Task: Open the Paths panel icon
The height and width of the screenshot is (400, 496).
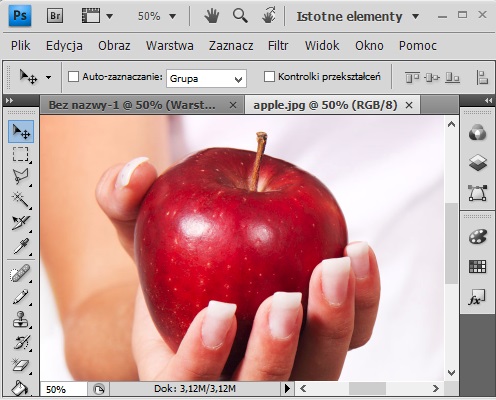Action: 477,193
